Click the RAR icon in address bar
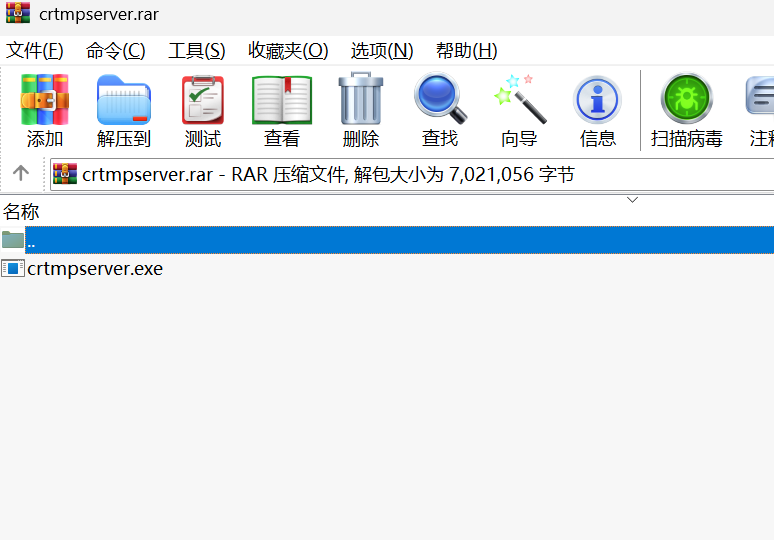The height and width of the screenshot is (540, 774). 65,174
